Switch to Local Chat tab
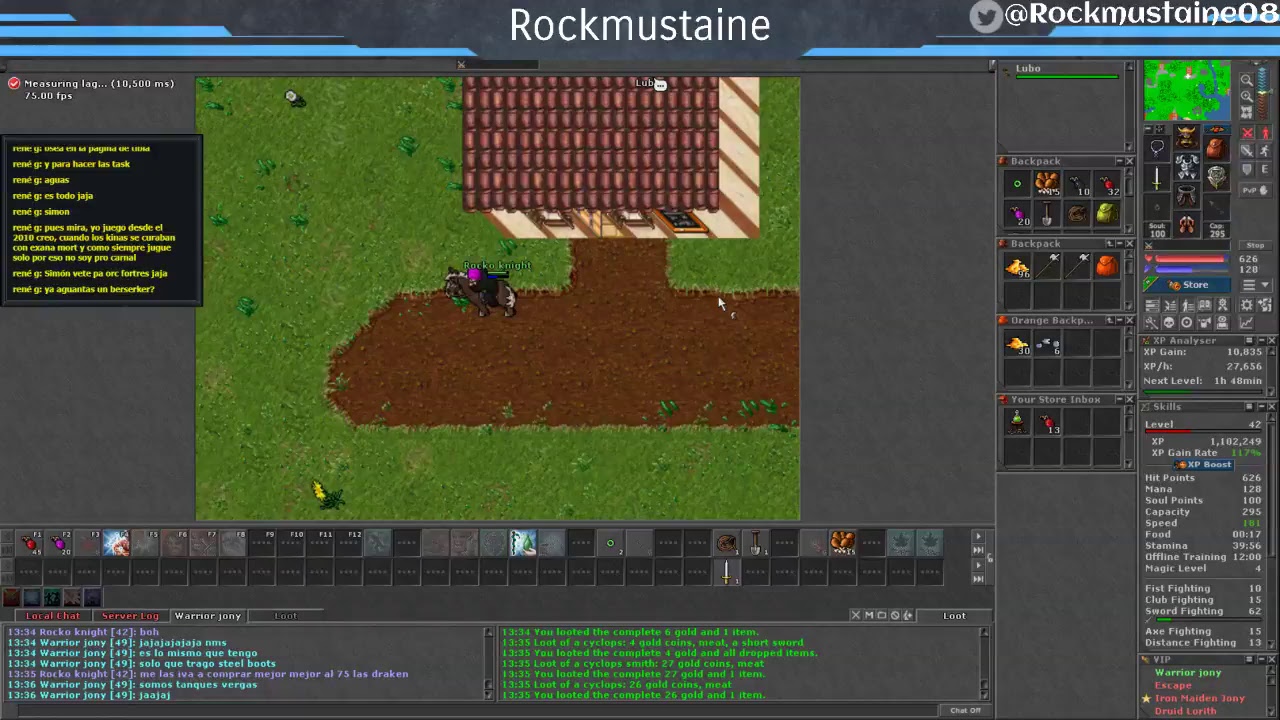 53,616
